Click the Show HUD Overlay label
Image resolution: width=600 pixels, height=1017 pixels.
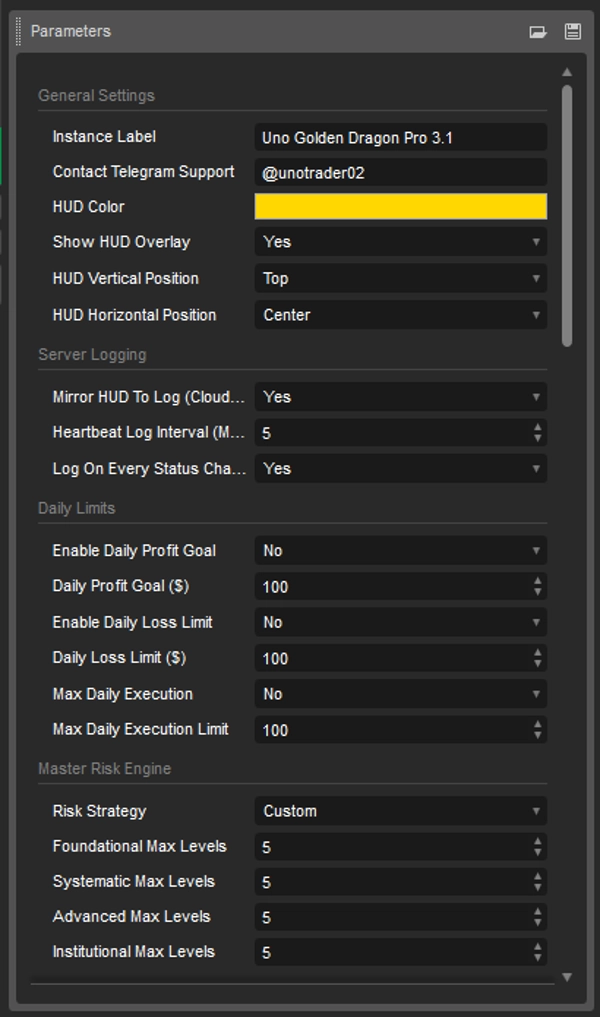pyautogui.click(x=121, y=242)
